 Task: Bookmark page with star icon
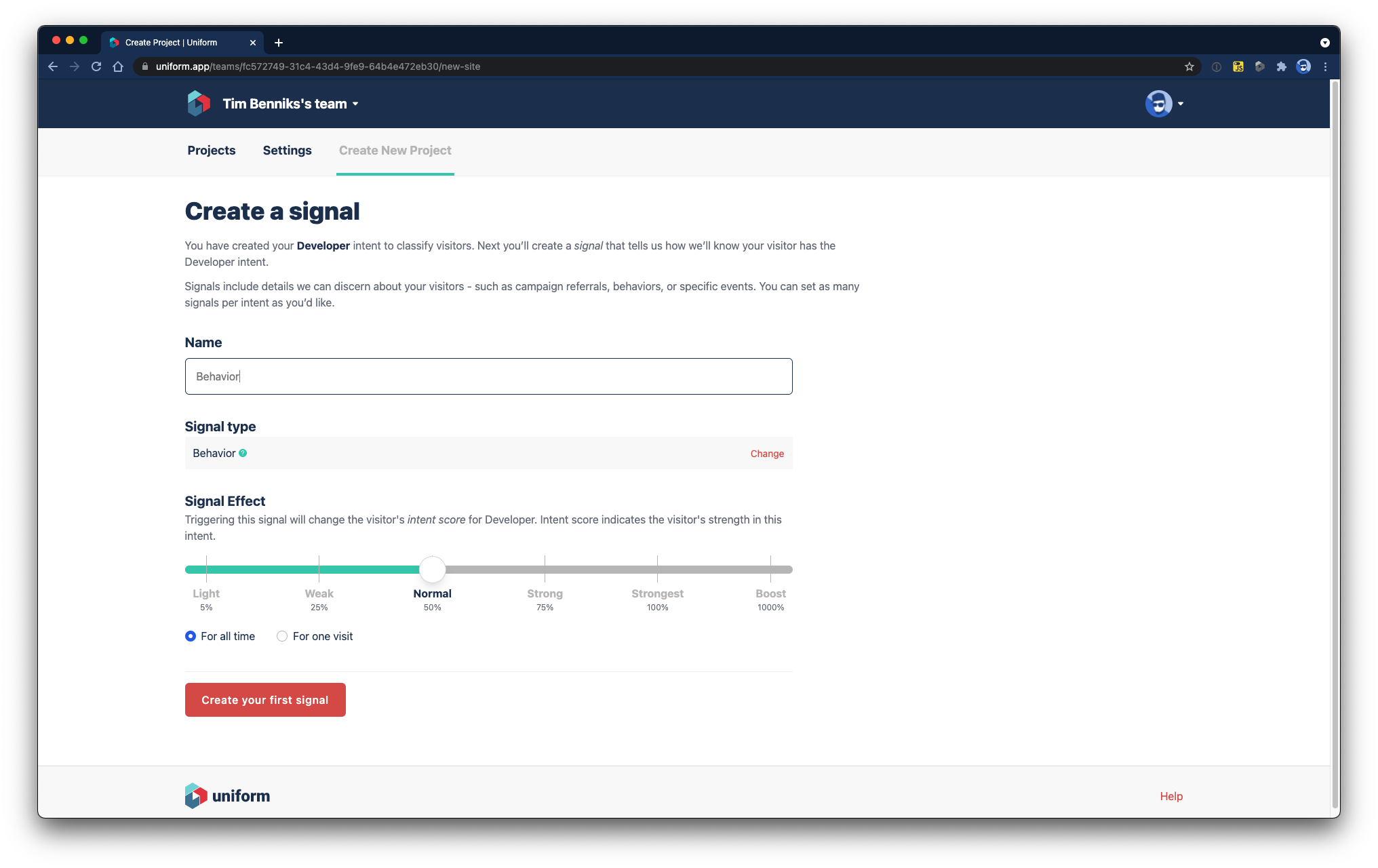1189,66
